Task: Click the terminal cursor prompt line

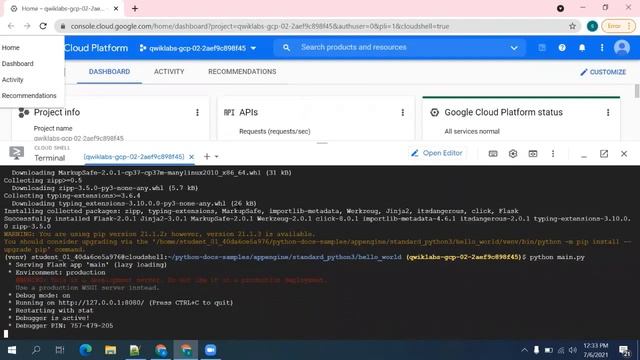Action: pyautogui.click(x=6, y=334)
